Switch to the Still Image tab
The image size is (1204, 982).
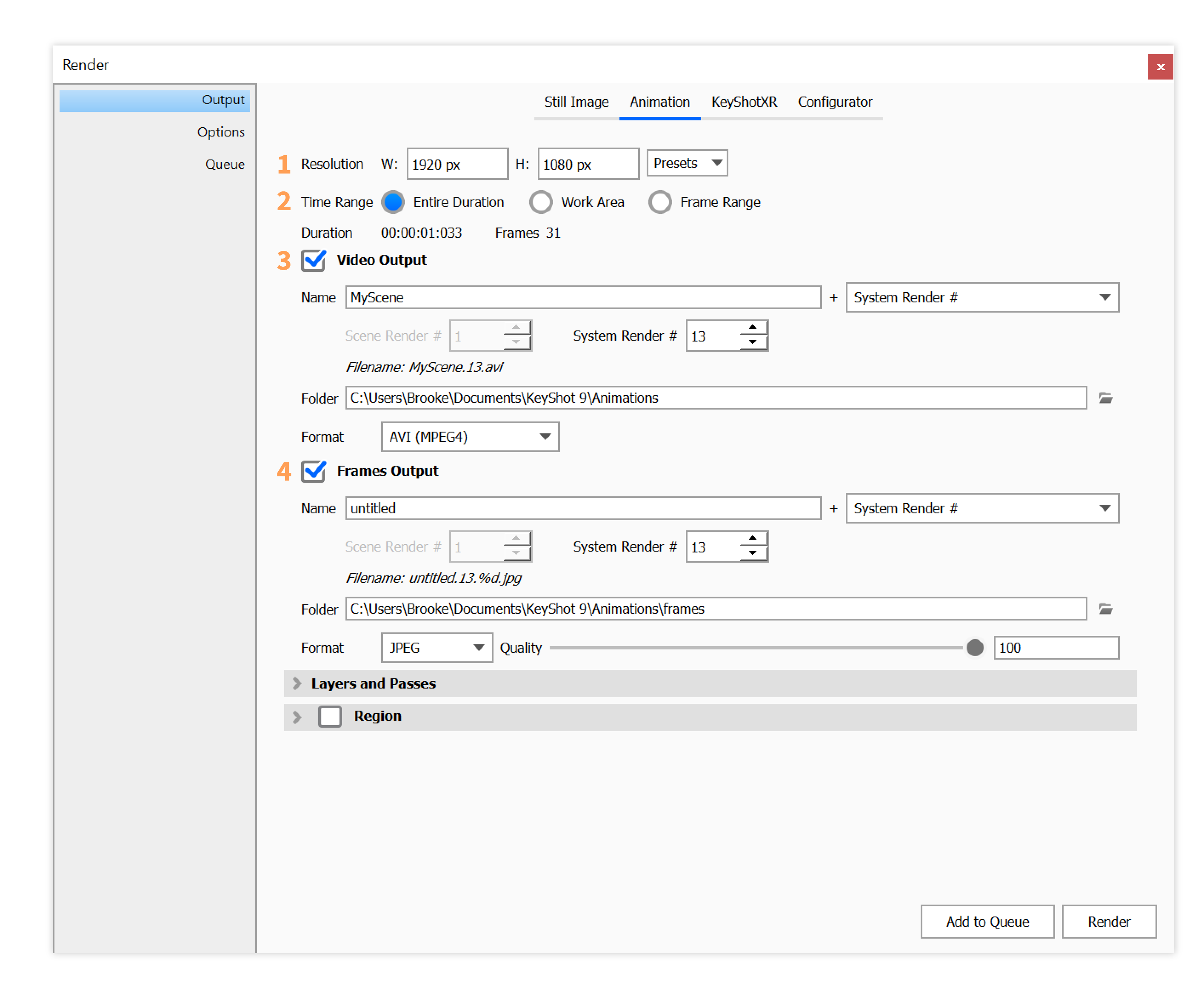pyautogui.click(x=576, y=102)
